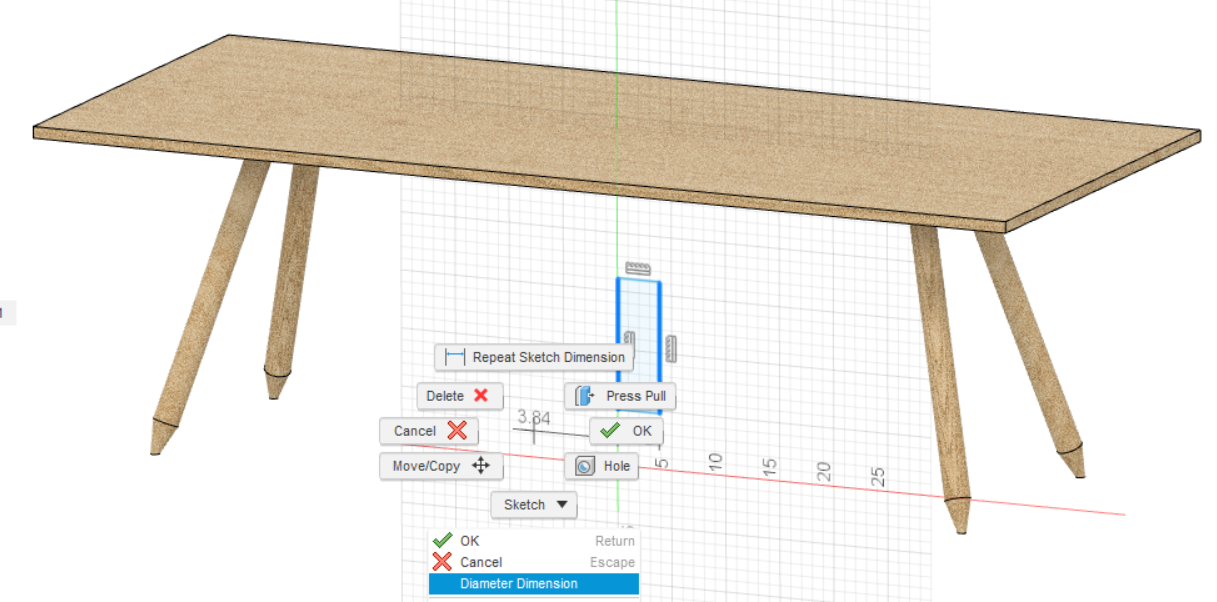Click the green checkmark in the linear menu
This screenshot has height=602, width=1217.
point(443,540)
